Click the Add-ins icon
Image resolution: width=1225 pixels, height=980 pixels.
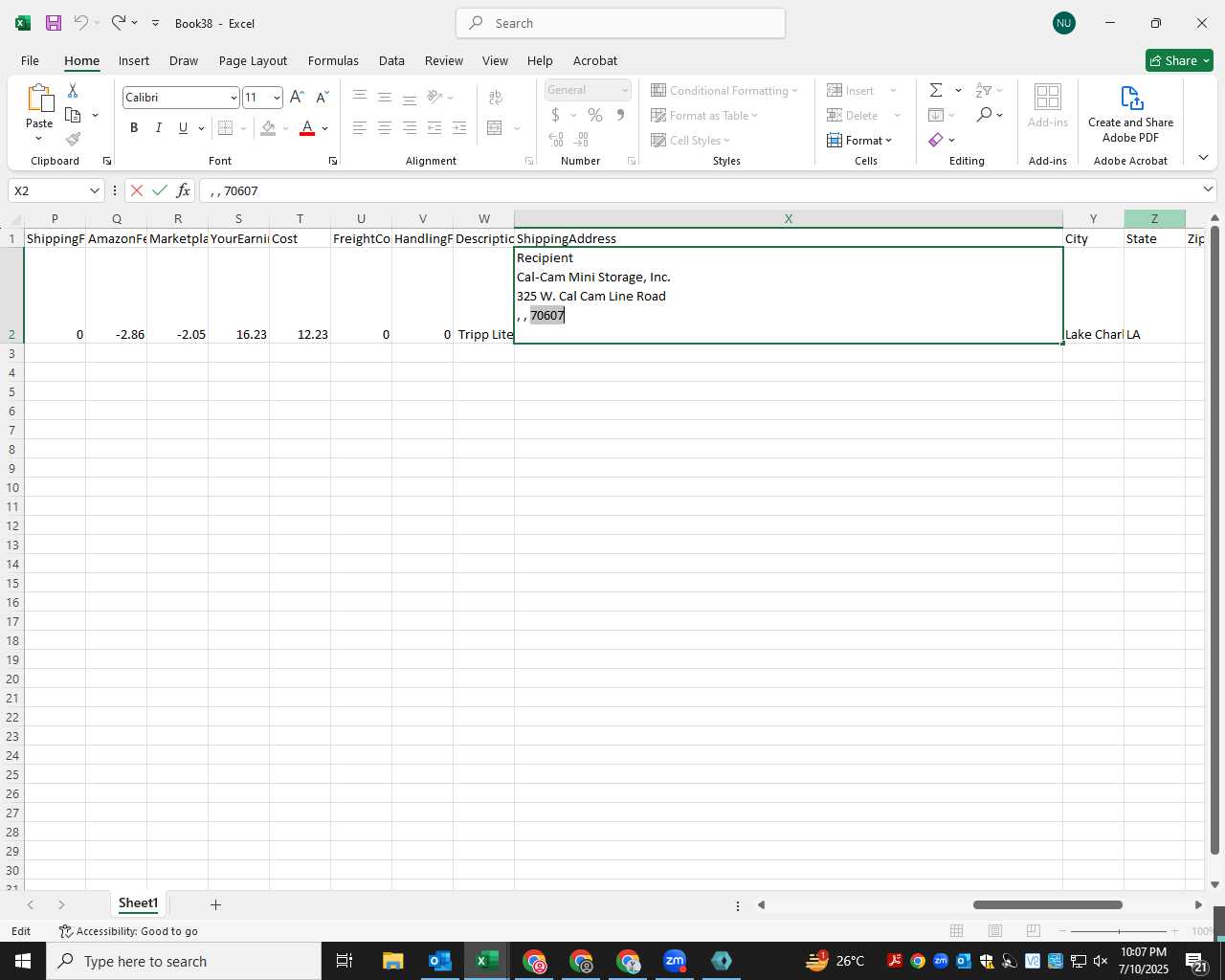(1048, 97)
